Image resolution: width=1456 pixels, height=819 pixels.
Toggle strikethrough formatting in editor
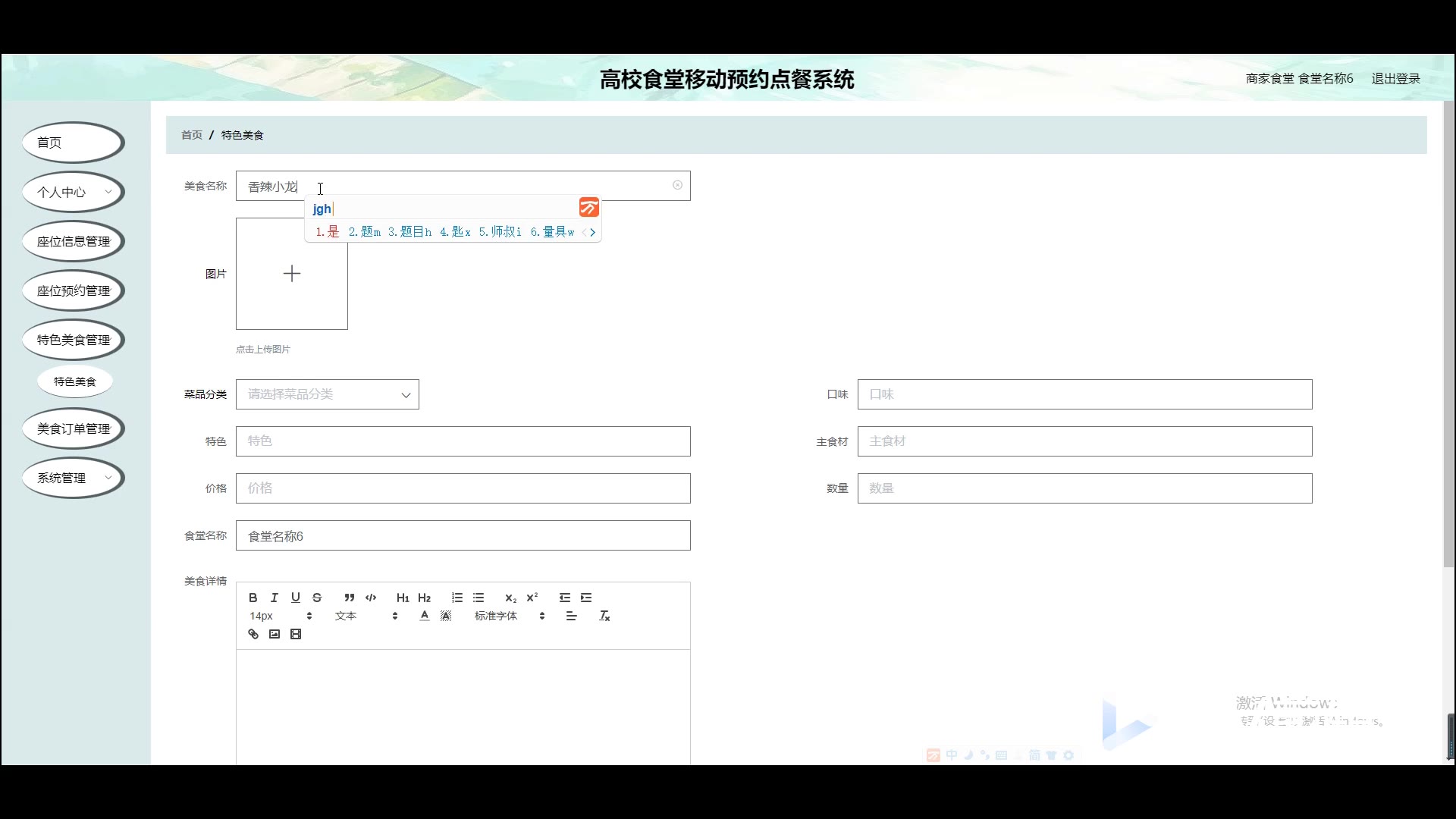coord(317,598)
